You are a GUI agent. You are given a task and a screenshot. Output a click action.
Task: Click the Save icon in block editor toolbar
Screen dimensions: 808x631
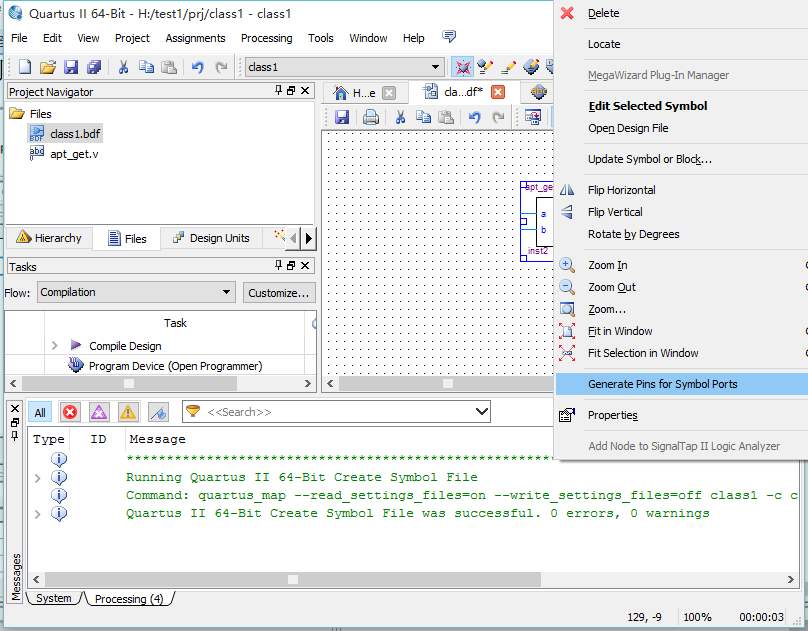342,117
